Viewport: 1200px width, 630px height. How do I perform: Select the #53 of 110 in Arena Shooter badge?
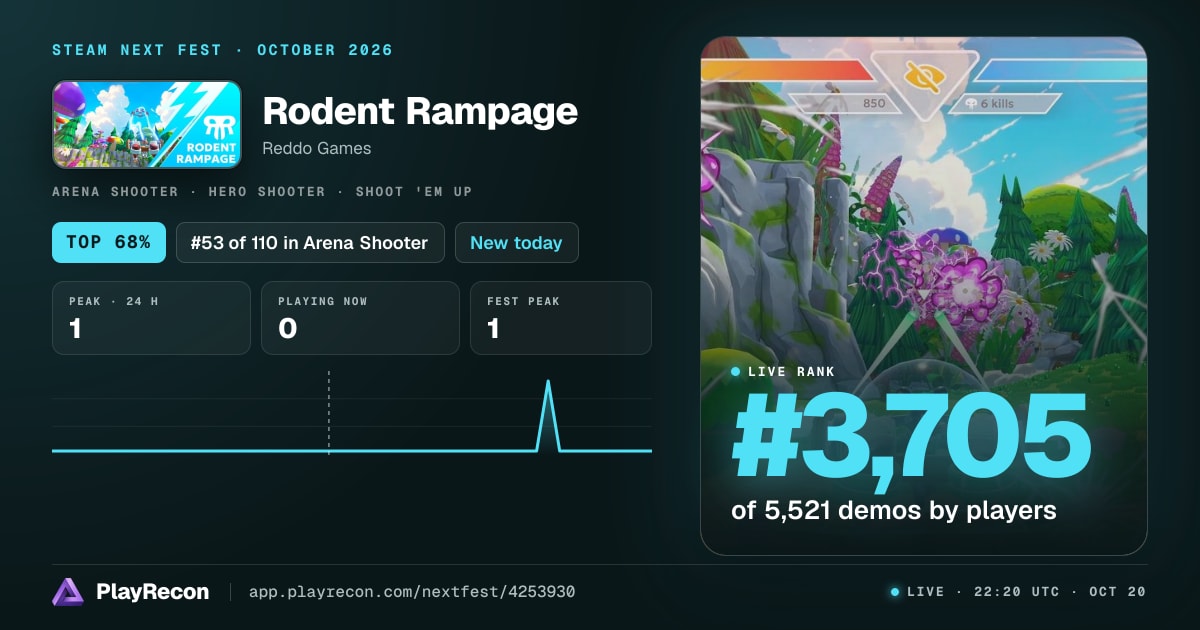310,242
